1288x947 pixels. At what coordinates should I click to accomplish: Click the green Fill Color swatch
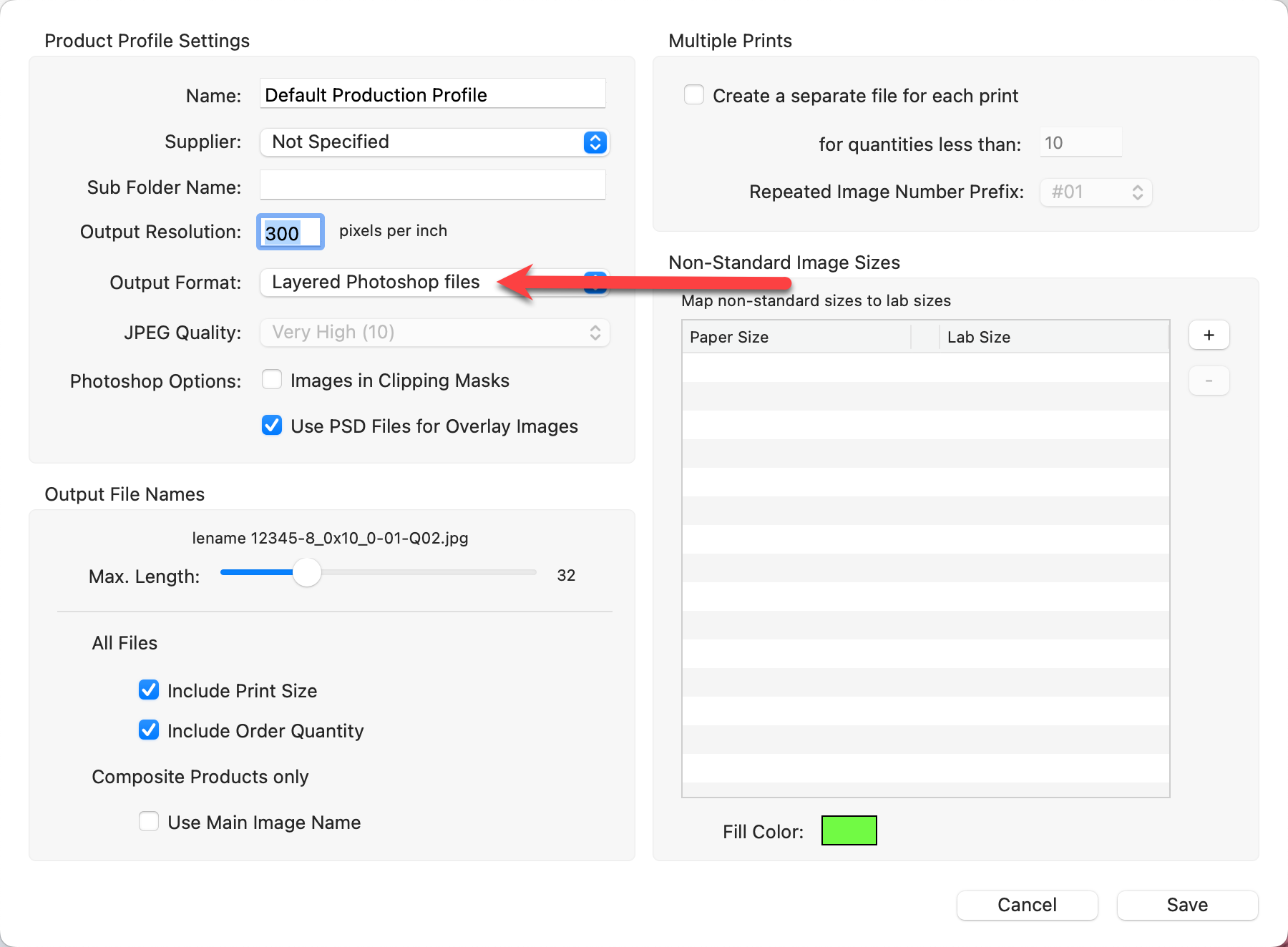(849, 830)
